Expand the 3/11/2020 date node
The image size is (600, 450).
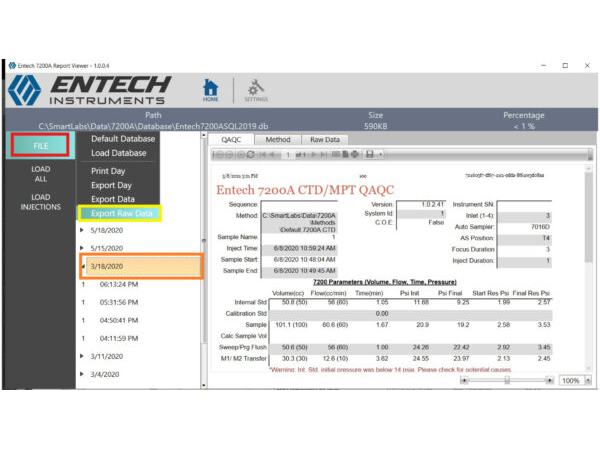pyautogui.click(x=82, y=356)
